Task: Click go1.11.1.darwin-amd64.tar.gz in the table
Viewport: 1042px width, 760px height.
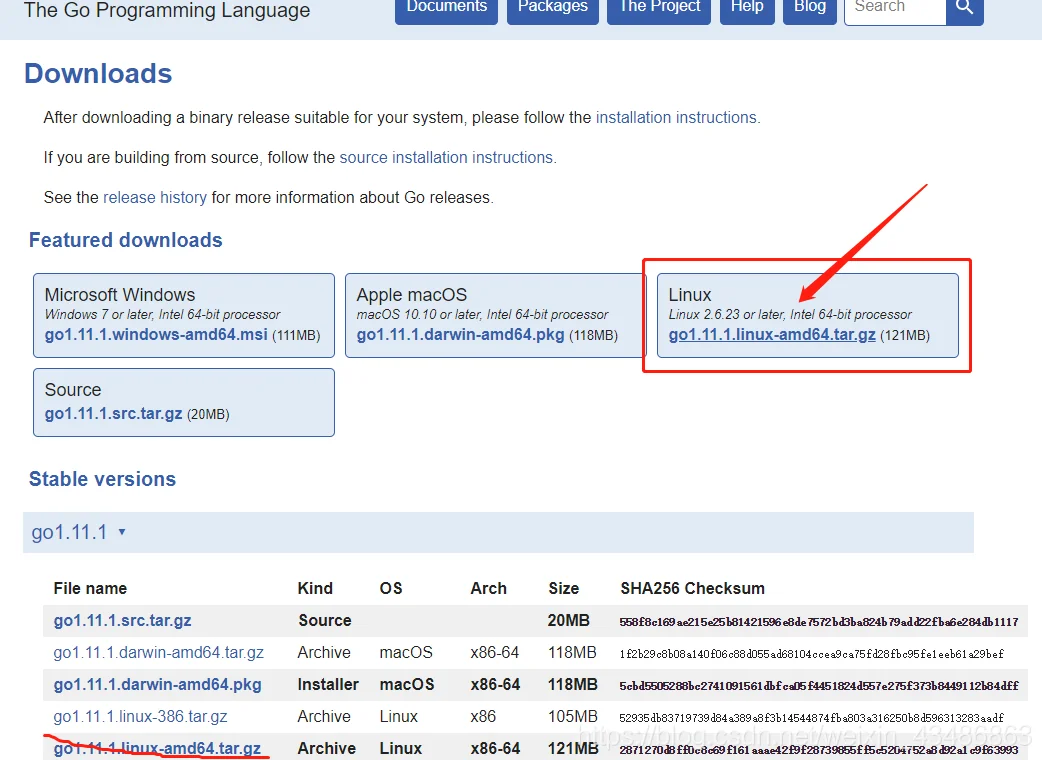Action: click(x=159, y=652)
